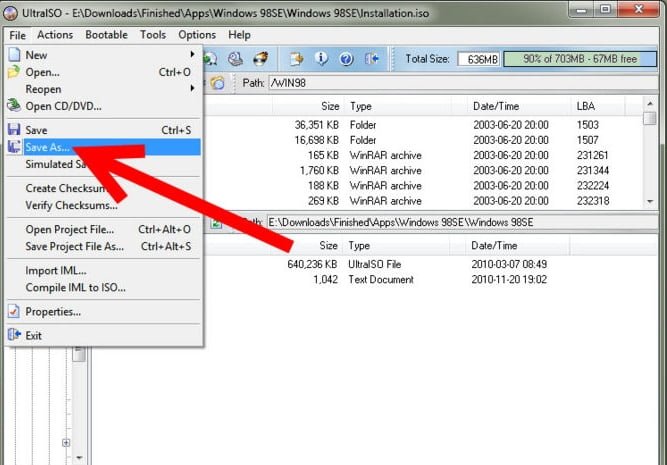Click the new folder icon beside Path
The image size is (667, 465).
[x=217, y=83]
